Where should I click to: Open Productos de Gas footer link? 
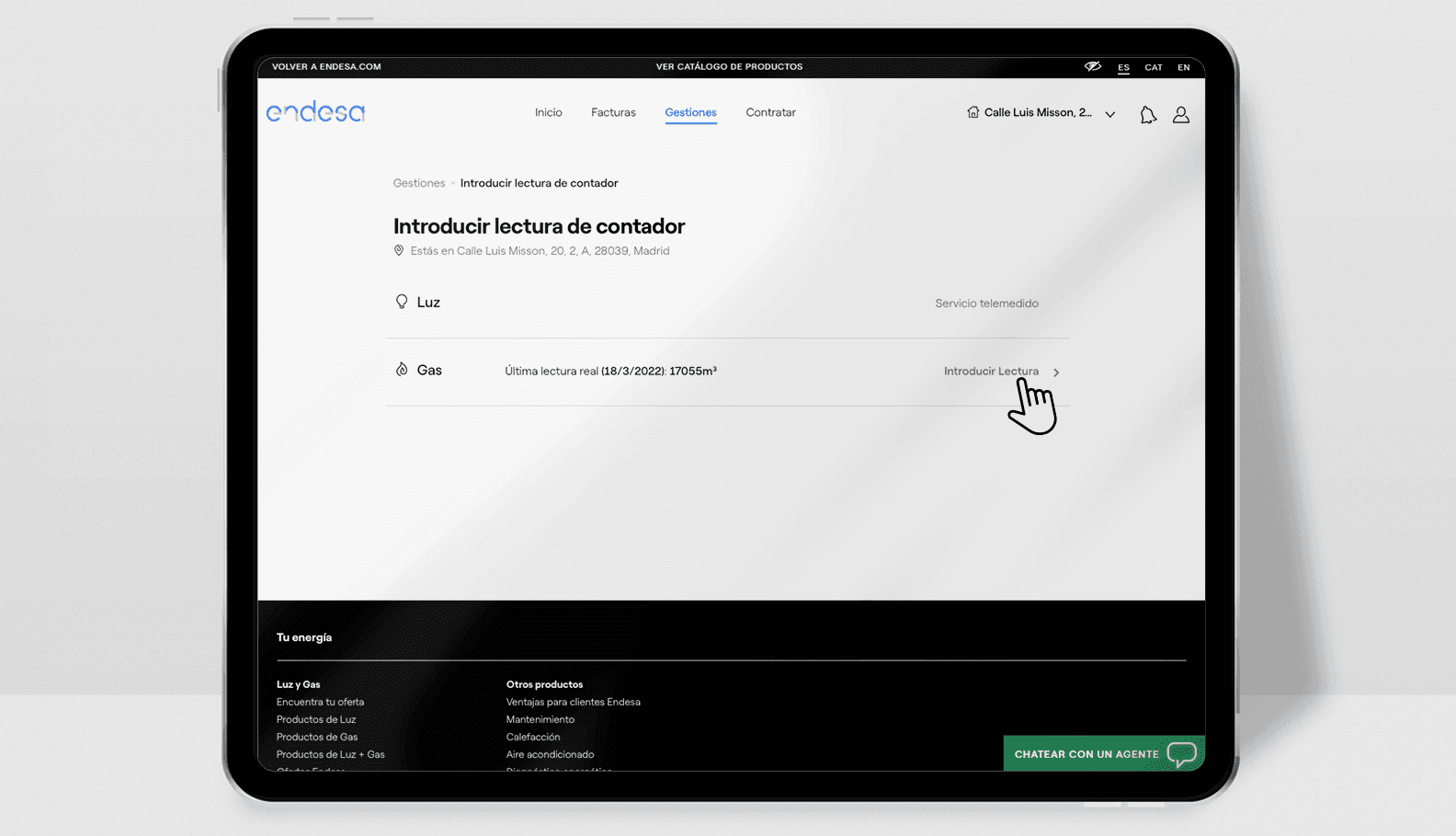pyautogui.click(x=317, y=737)
